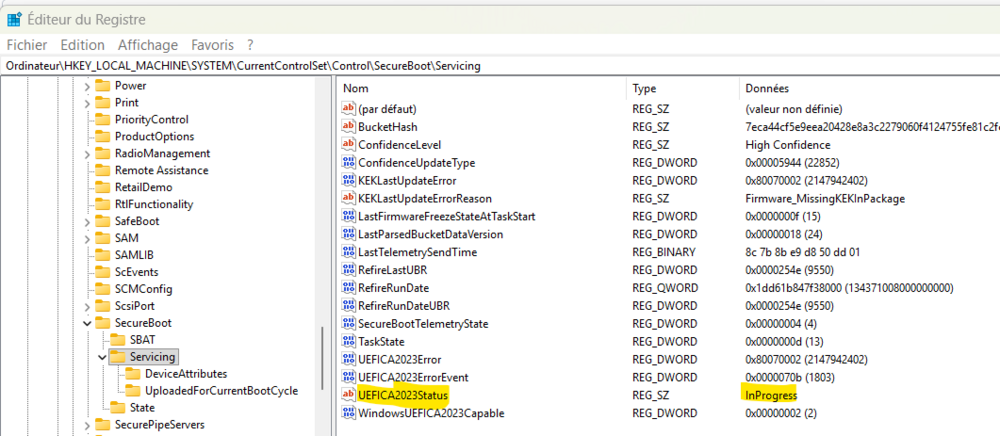Select the PriorityControl folder icon

103,119
